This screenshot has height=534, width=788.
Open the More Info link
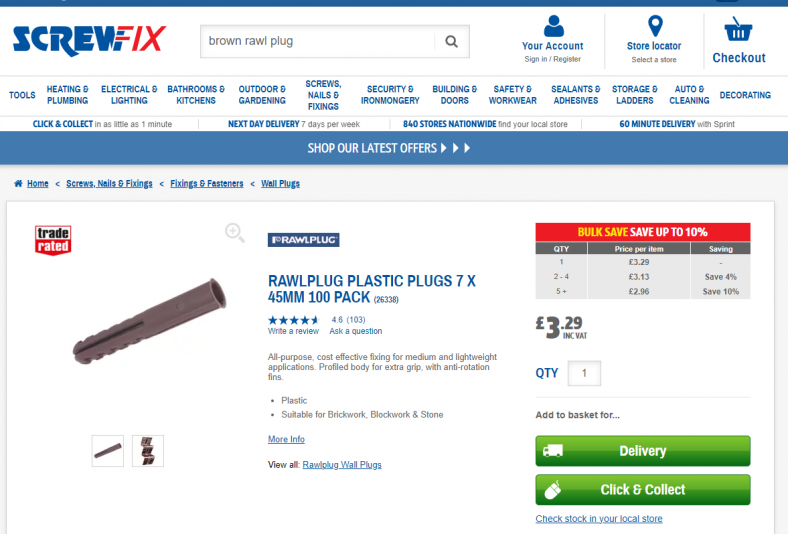[x=286, y=439]
